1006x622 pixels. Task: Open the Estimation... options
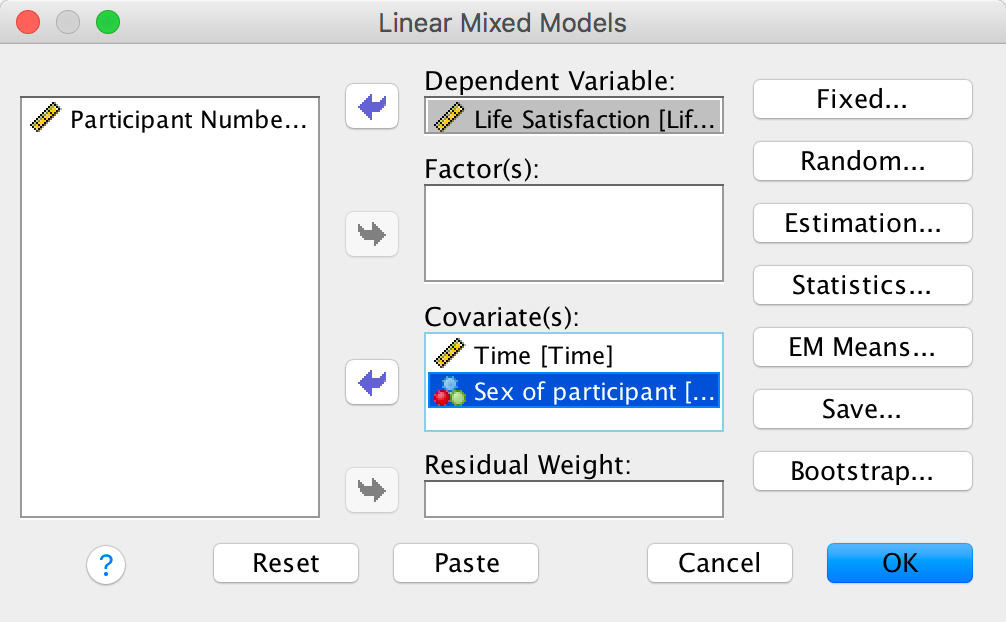click(x=862, y=223)
